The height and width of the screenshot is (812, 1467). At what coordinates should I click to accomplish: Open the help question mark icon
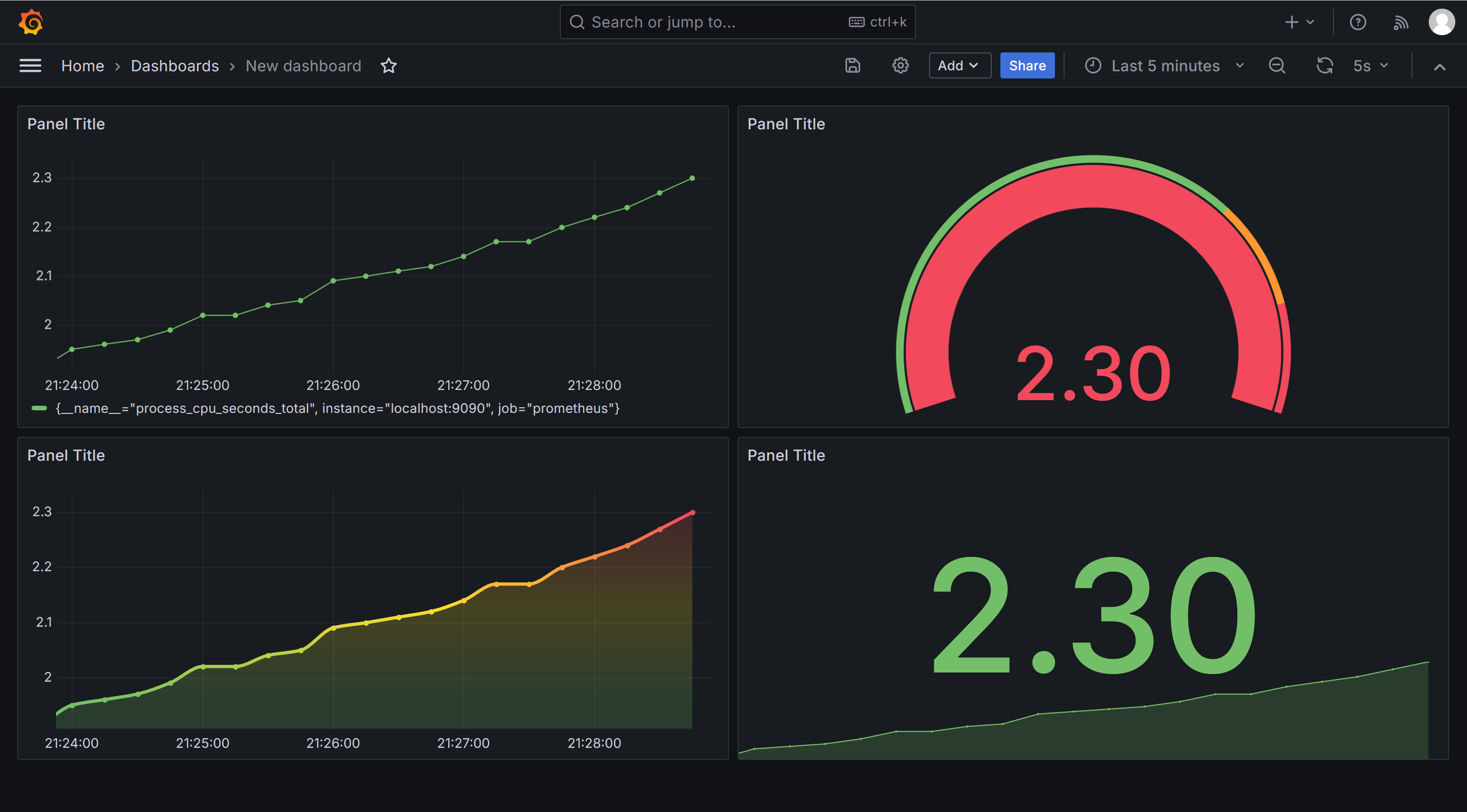click(x=1357, y=22)
